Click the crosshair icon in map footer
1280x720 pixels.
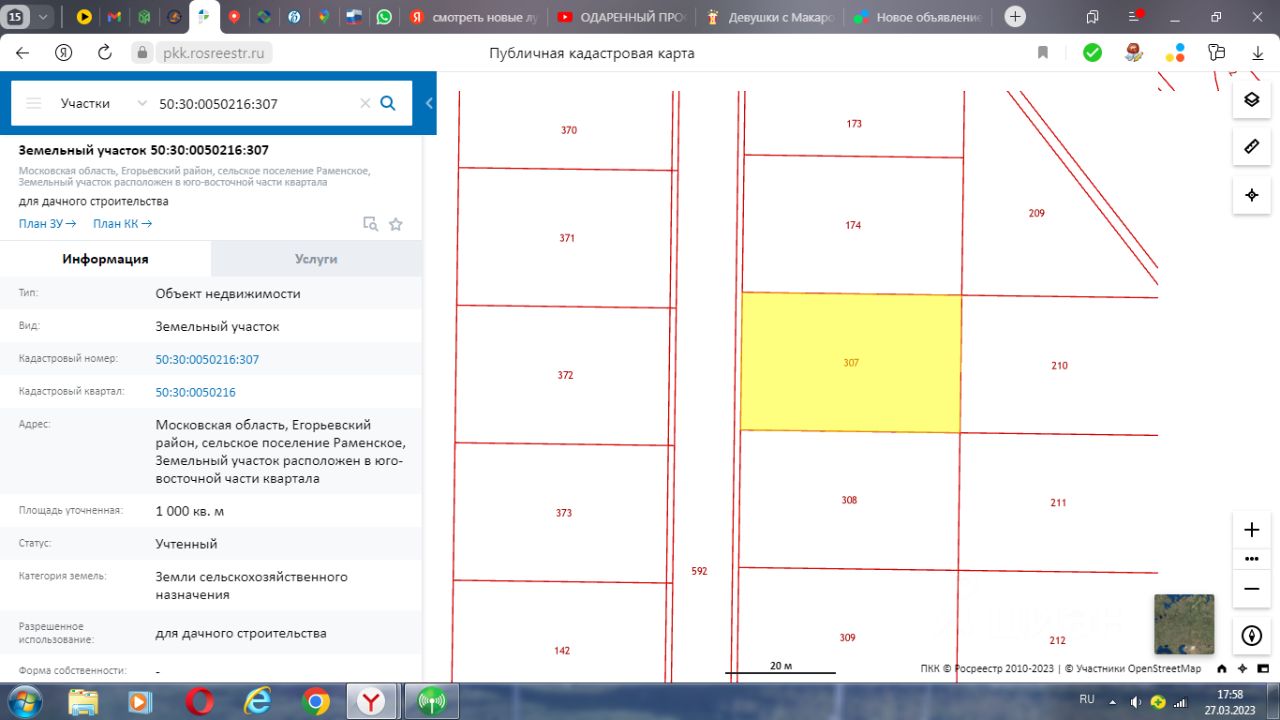tap(1242, 669)
